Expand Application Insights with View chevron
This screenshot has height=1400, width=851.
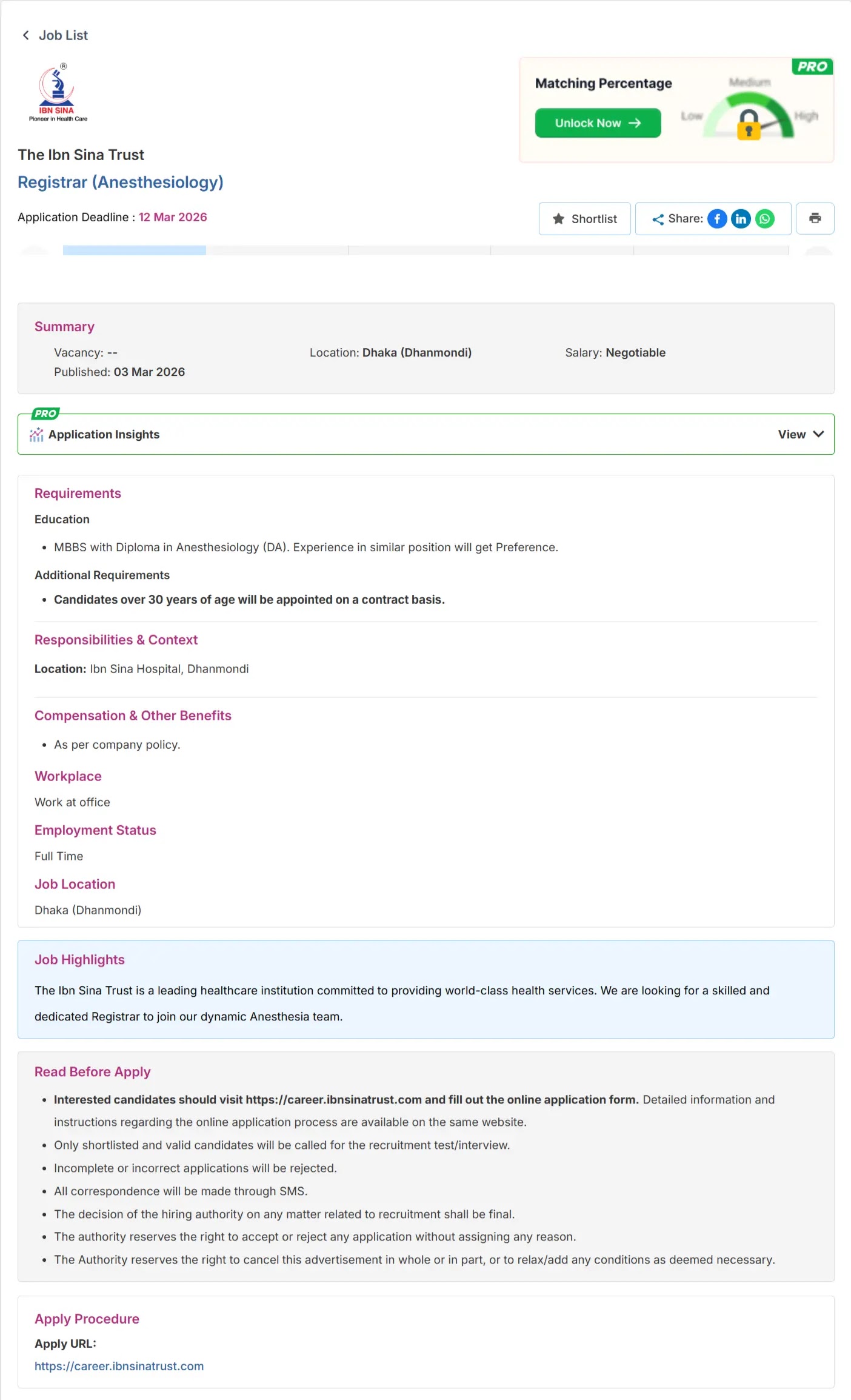point(801,434)
